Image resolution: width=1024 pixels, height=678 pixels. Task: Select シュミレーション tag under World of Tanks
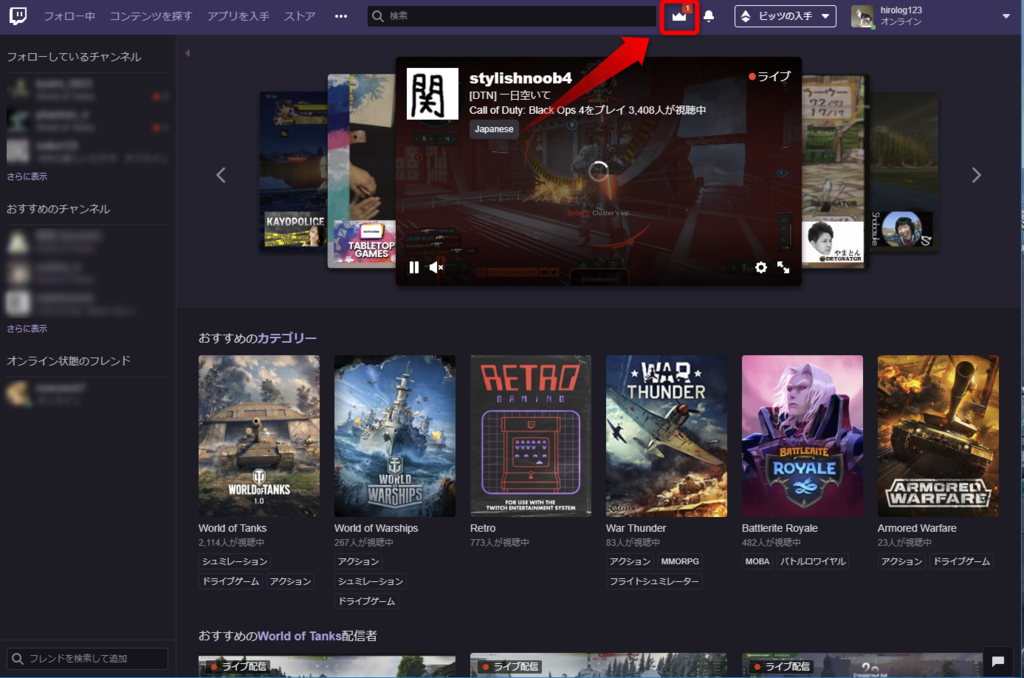click(234, 562)
